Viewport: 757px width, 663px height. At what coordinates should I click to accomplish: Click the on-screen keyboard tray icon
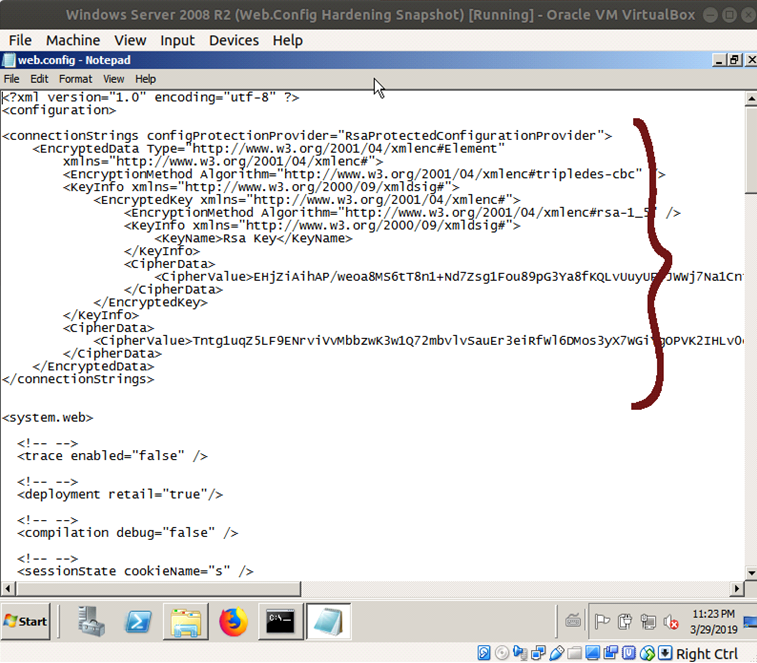coord(572,620)
